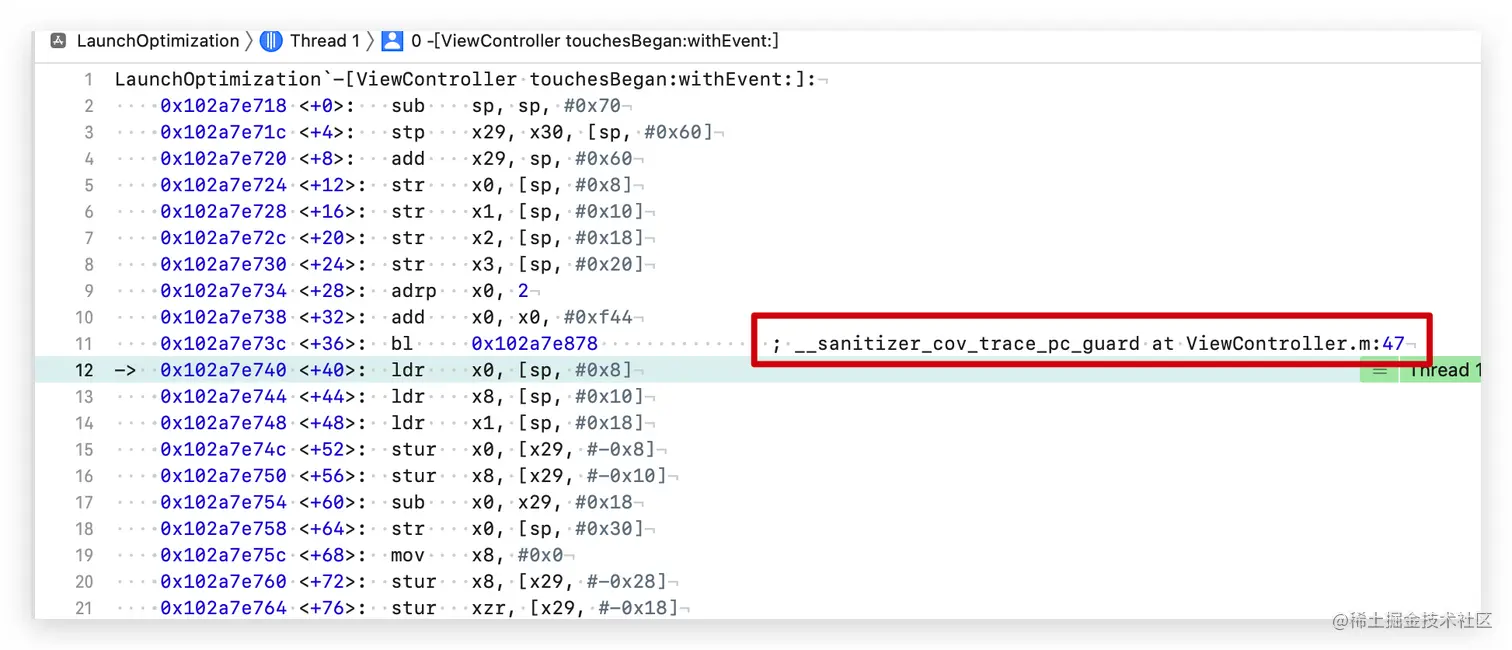The height and width of the screenshot is (650, 1512).
Task: Toggle a breakpoint on line 21 gutter
Action: pos(85,607)
